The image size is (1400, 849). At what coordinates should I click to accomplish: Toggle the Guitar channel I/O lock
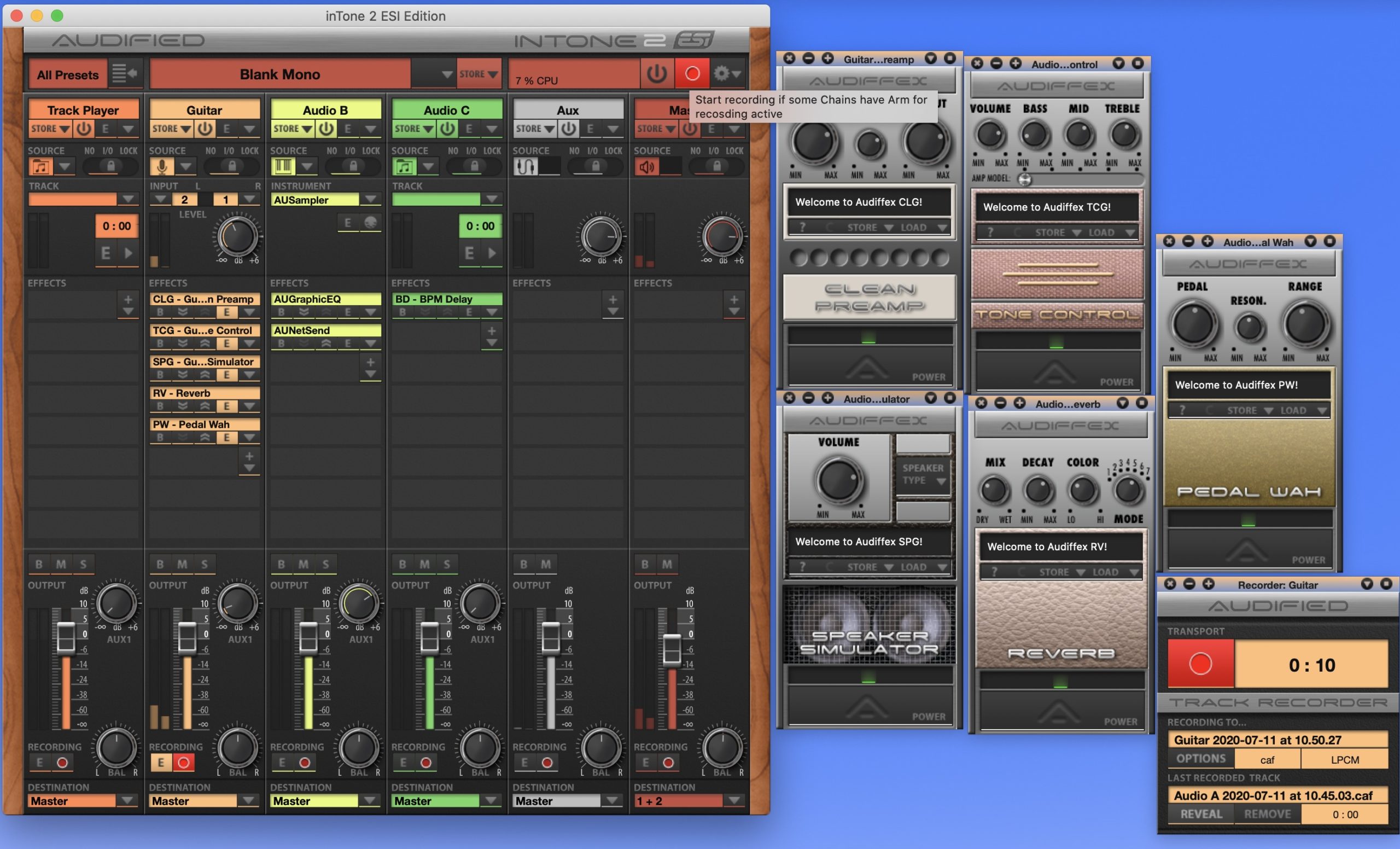click(x=231, y=166)
